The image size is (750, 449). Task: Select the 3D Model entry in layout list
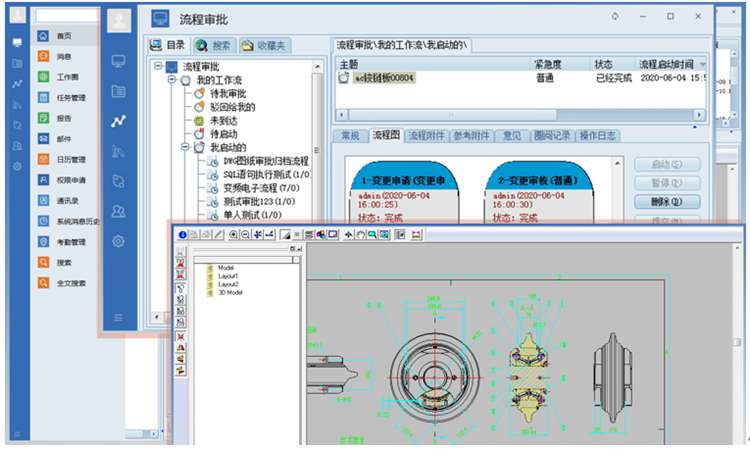(229, 292)
